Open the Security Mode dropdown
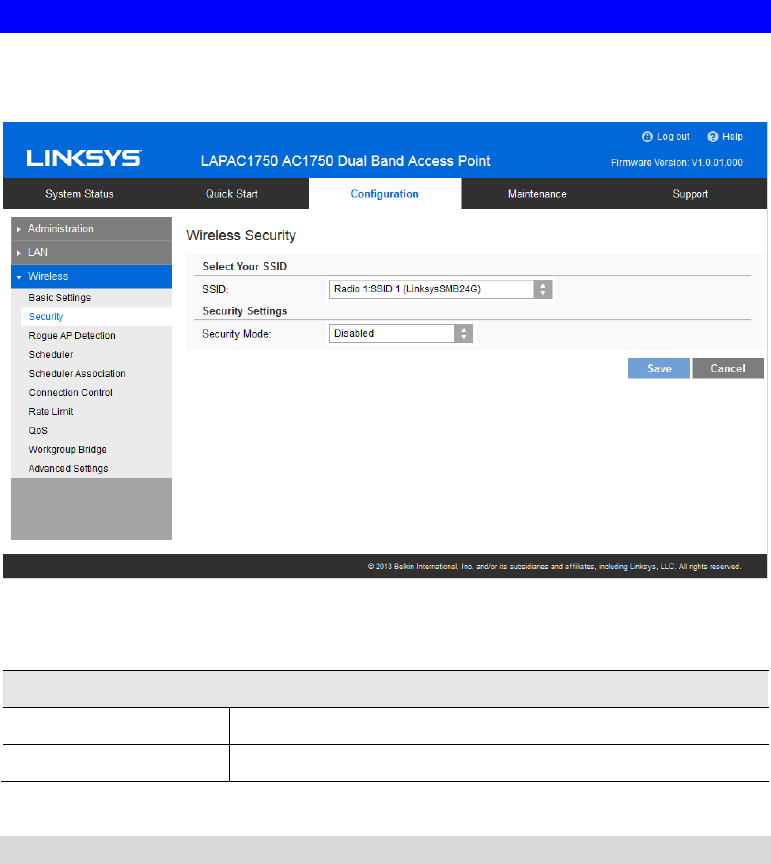The image size is (771, 864). [x=401, y=333]
